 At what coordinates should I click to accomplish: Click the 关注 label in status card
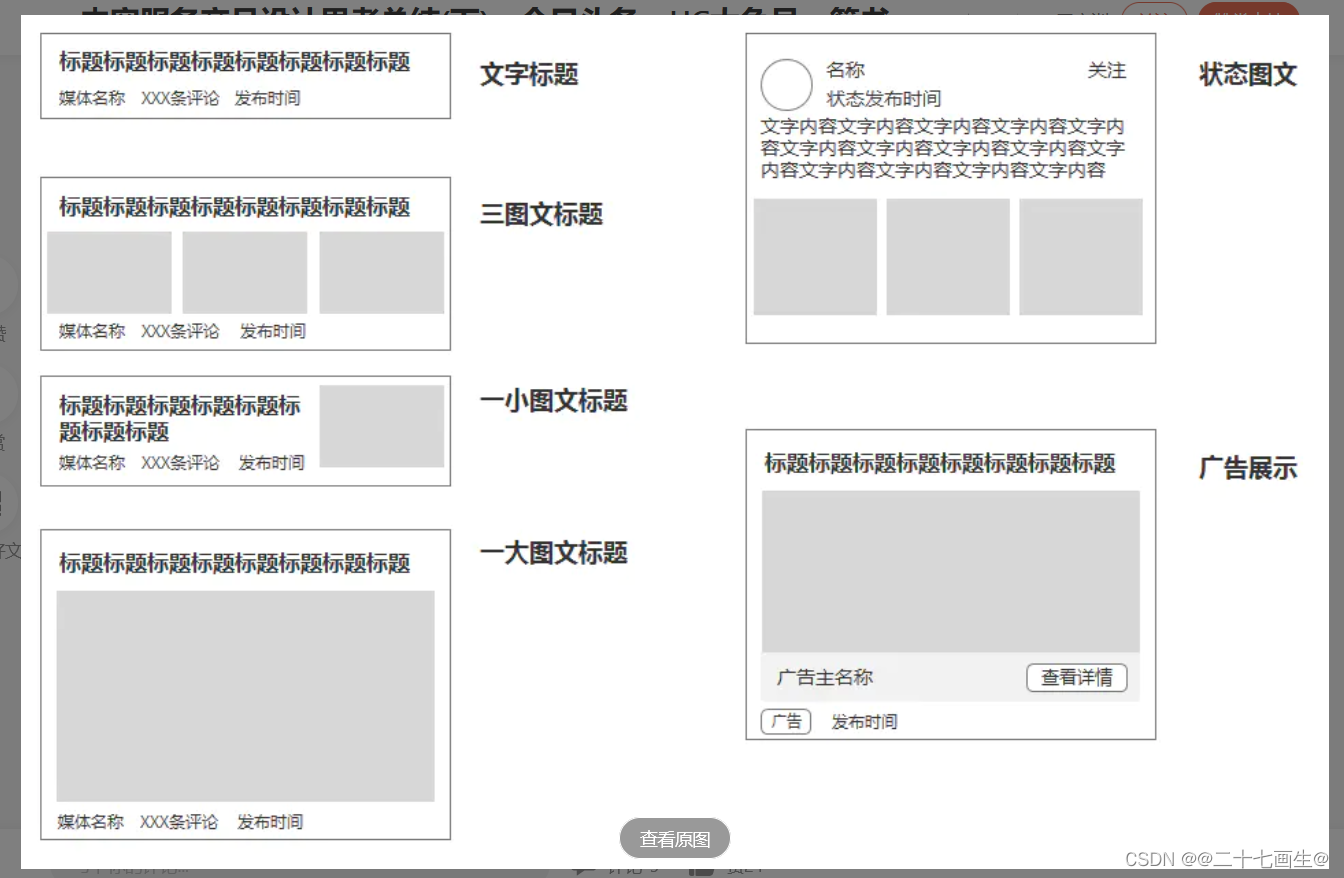tap(1107, 71)
